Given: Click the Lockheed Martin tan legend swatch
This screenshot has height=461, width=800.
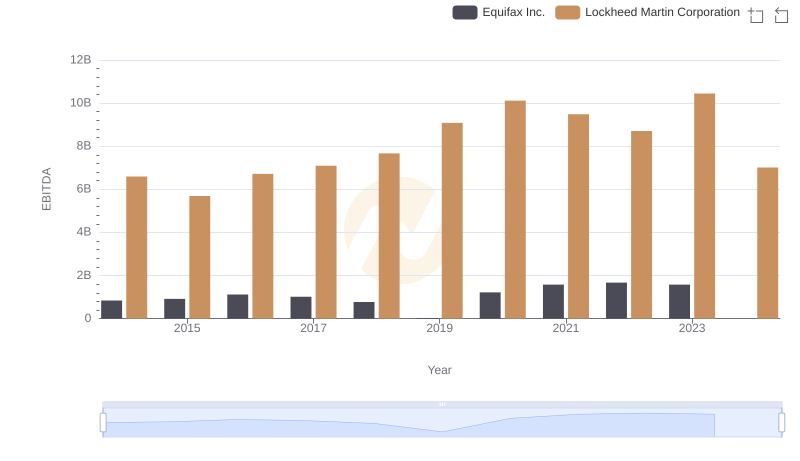Looking at the screenshot, I should [x=568, y=12].
